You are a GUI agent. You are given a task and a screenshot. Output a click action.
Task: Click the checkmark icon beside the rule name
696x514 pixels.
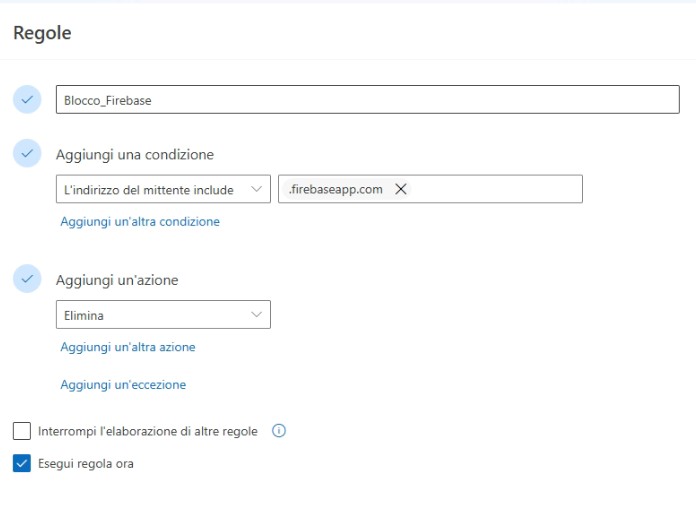click(x=27, y=99)
